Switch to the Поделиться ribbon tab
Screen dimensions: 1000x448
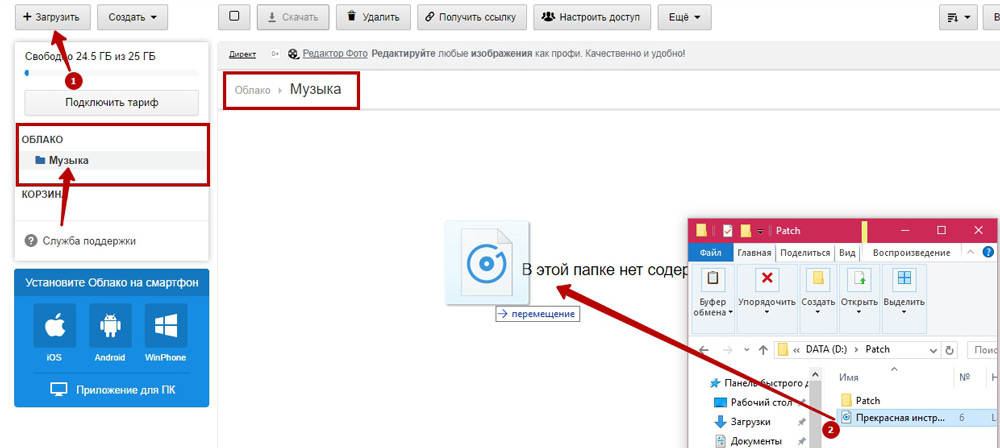tap(805, 254)
